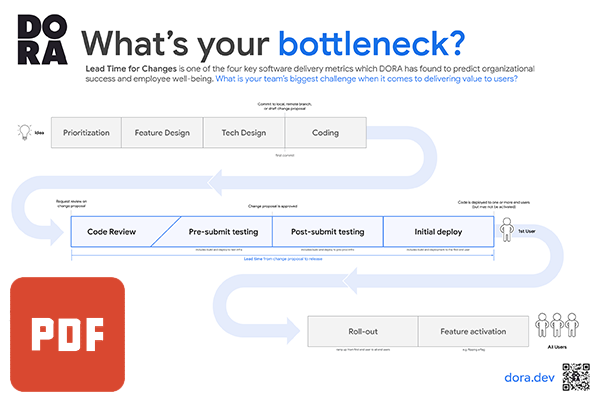Click the Initial deploy stage

[x=438, y=231]
